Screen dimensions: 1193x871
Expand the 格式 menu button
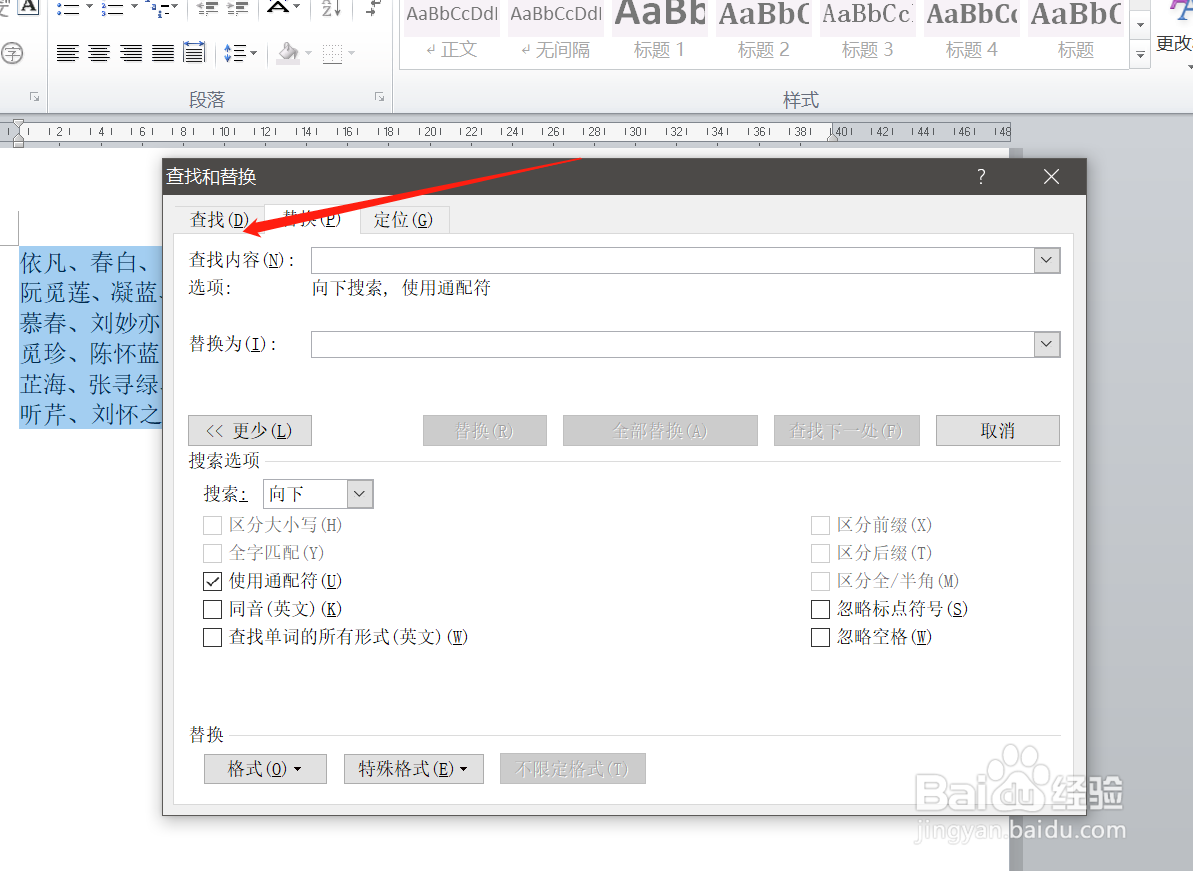coord(266,769)
